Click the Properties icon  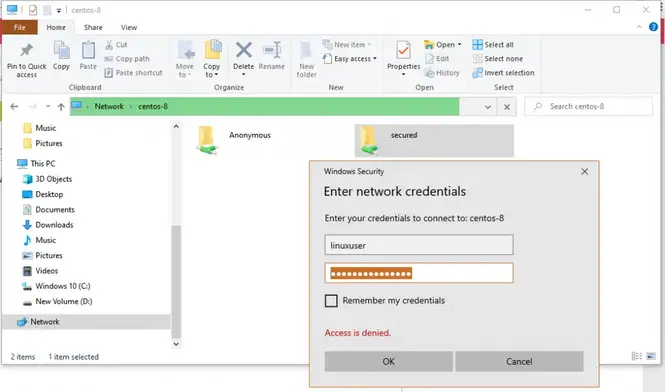click(403, 50)
